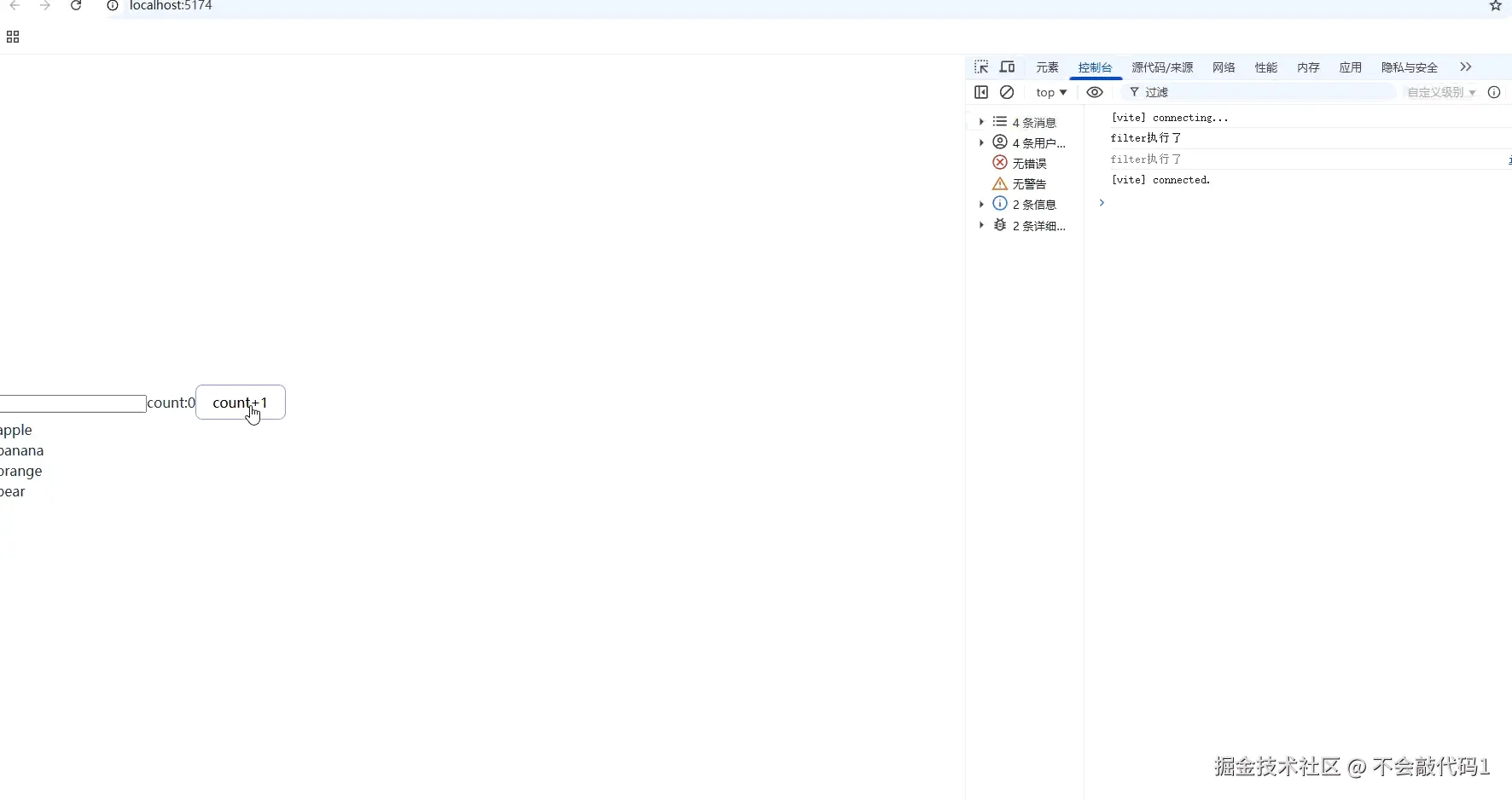Click the apple list item

pos(16,430)
